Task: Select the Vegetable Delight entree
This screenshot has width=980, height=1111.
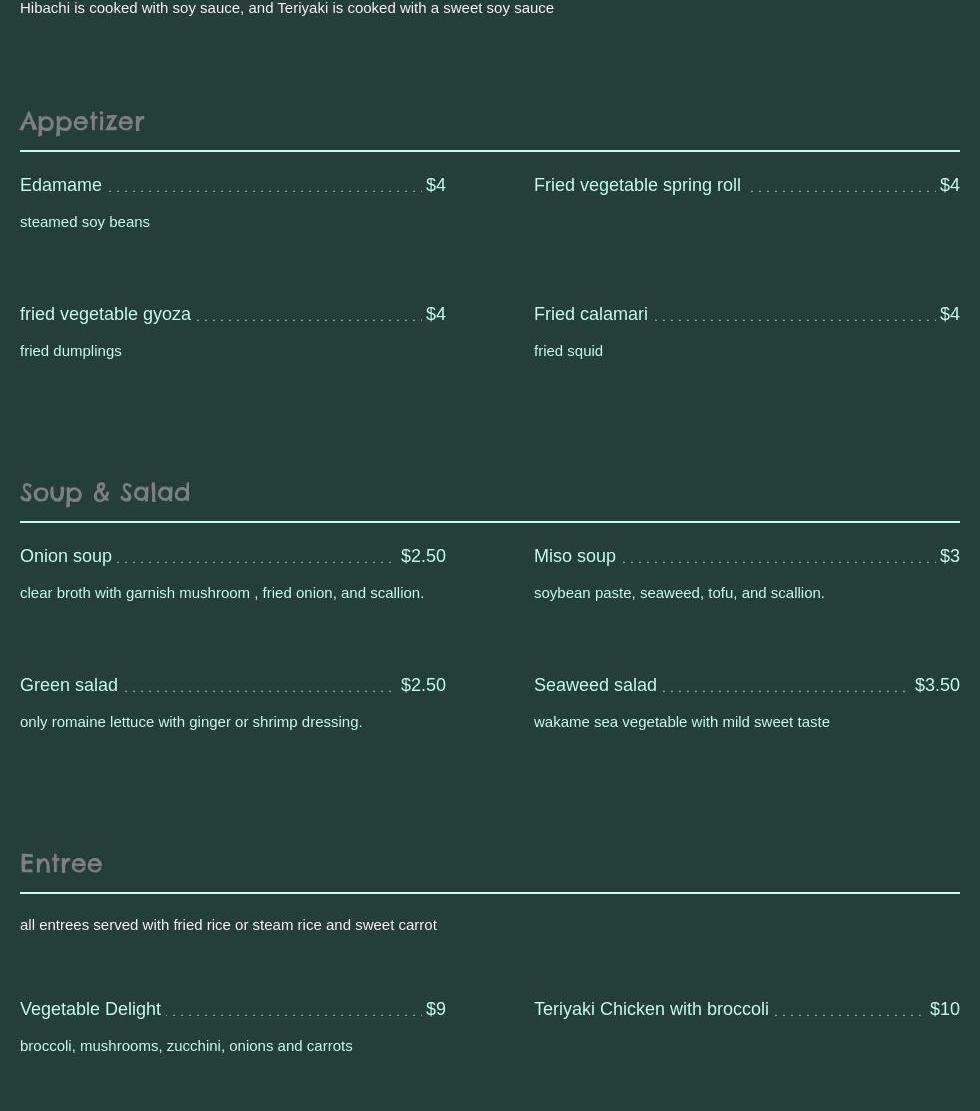Action: [90, 1009]
